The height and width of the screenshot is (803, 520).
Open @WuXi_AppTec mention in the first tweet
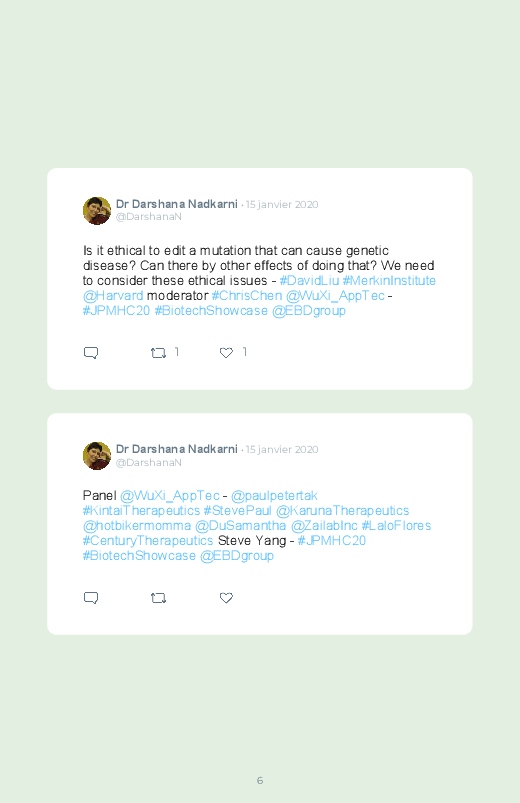point(335,295)
